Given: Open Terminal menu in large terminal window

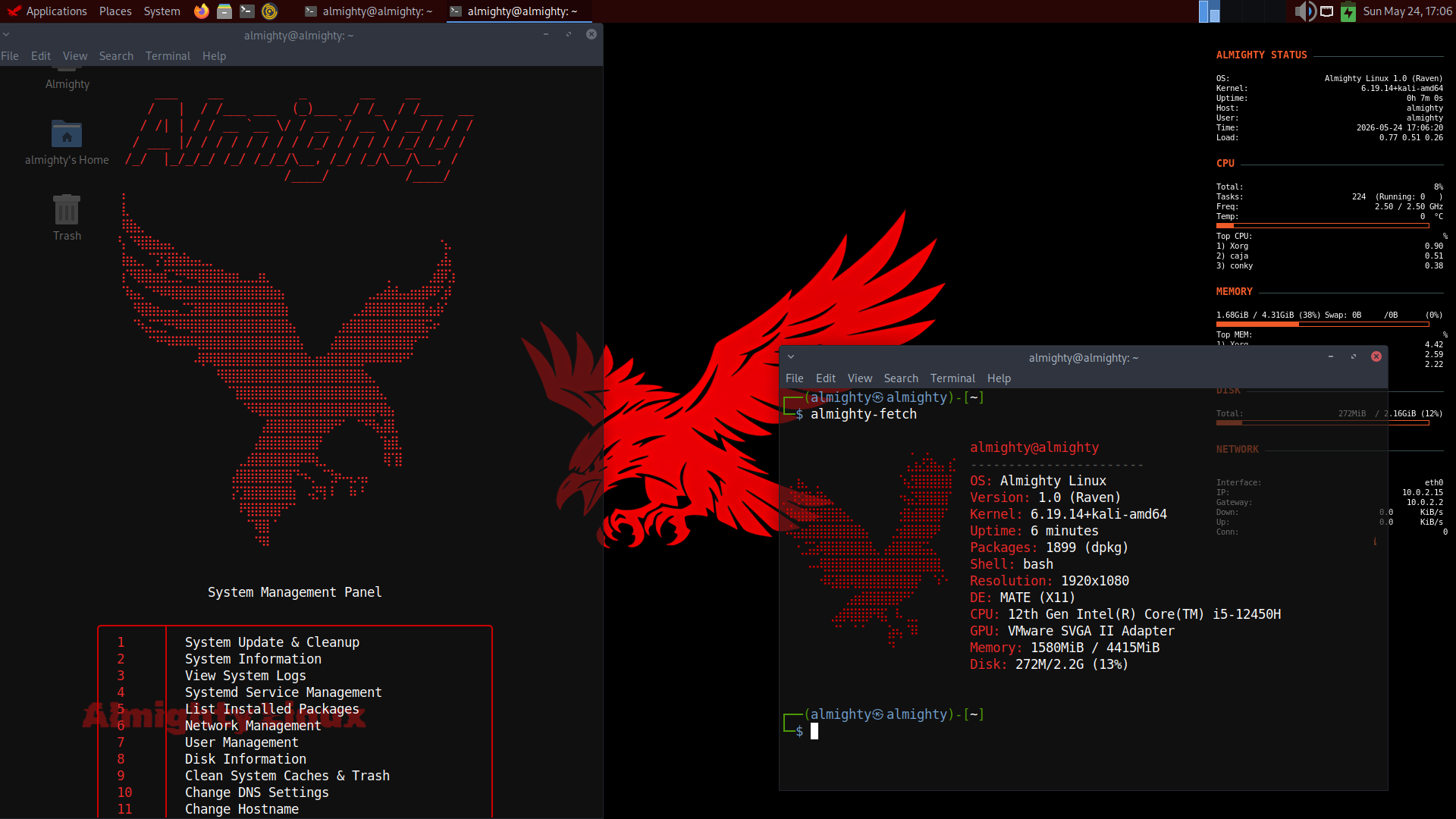Looking at the screenshot, I should [168, 55].
